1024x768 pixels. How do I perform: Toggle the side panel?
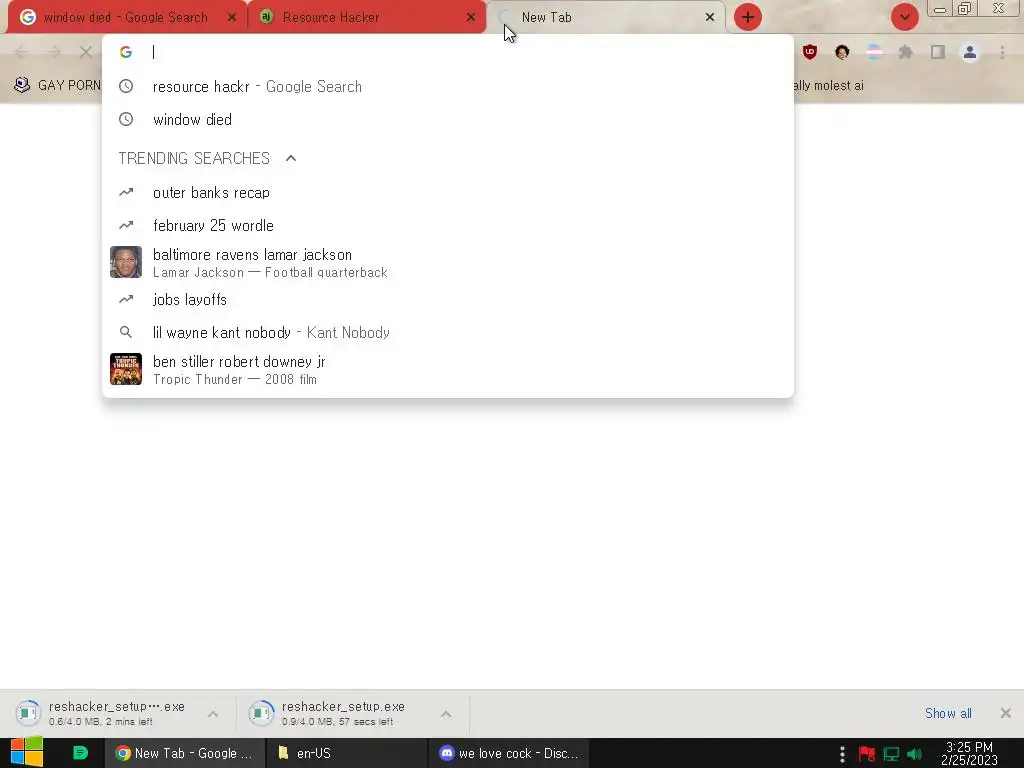938,52
